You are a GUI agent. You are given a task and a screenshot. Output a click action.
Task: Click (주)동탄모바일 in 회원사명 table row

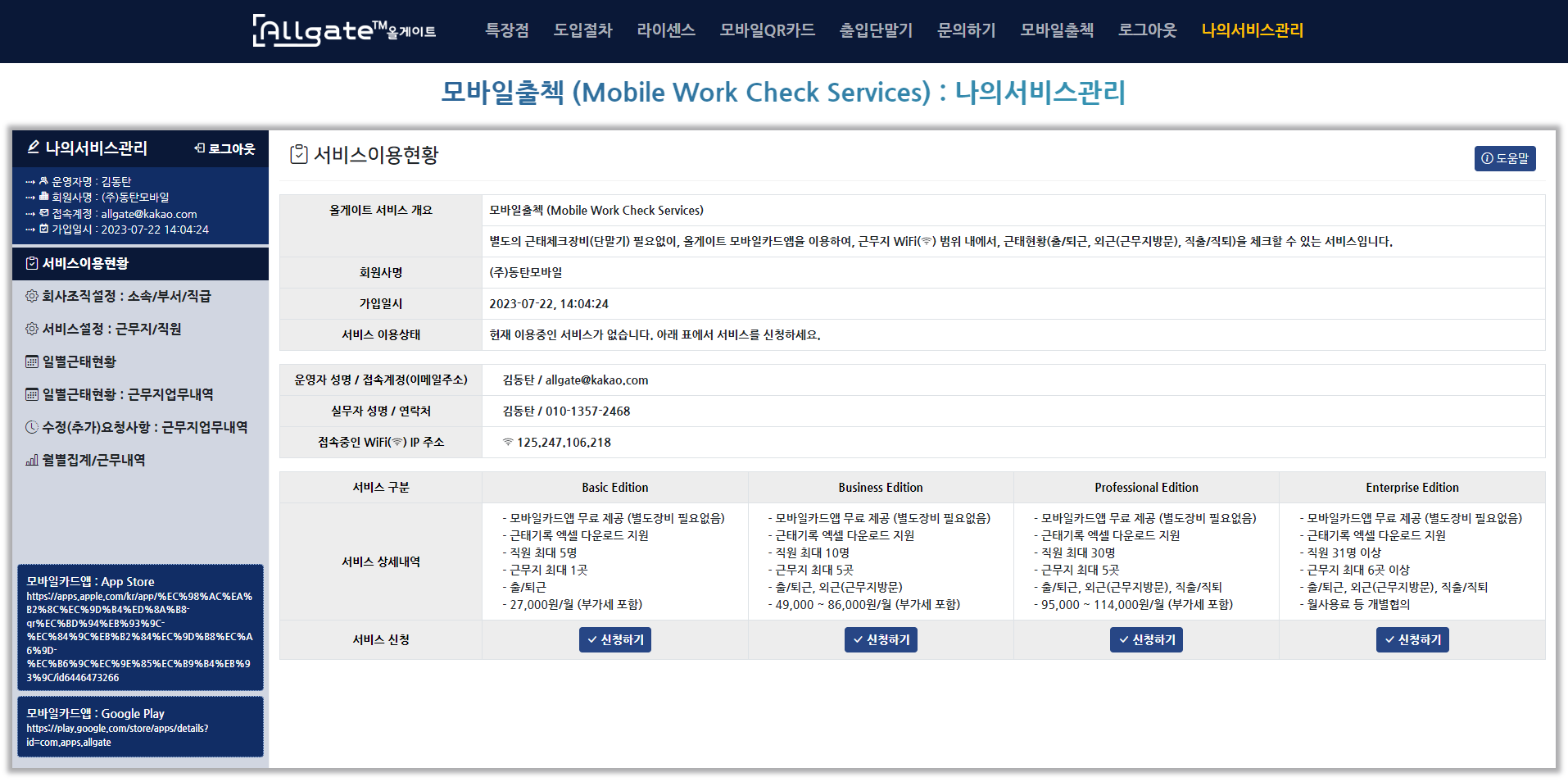(526, 273)
